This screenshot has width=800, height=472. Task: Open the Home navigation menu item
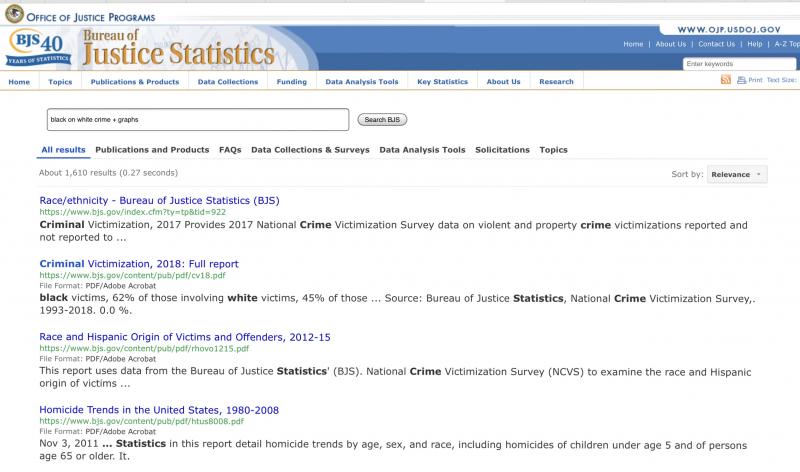(19, 82)
